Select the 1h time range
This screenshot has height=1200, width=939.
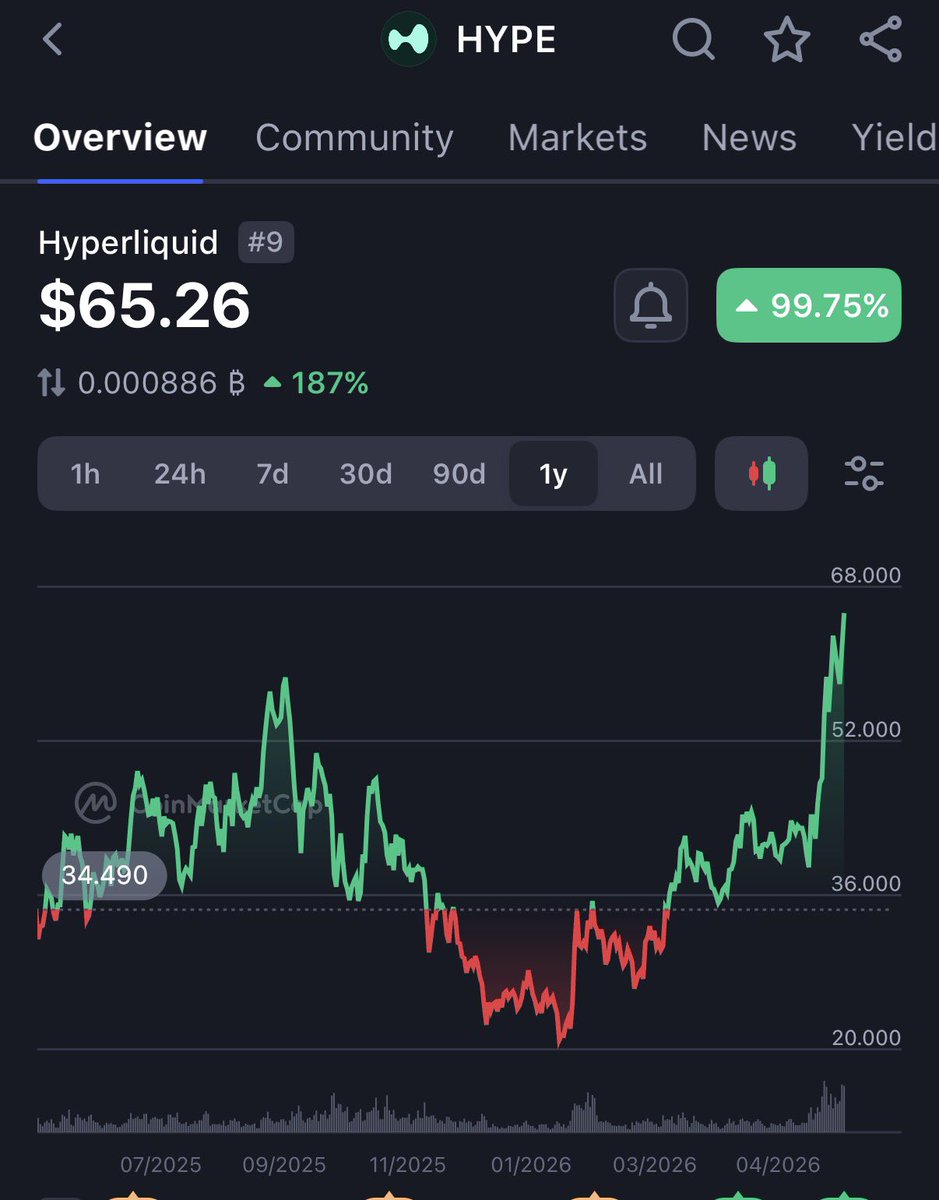point(85,473)
